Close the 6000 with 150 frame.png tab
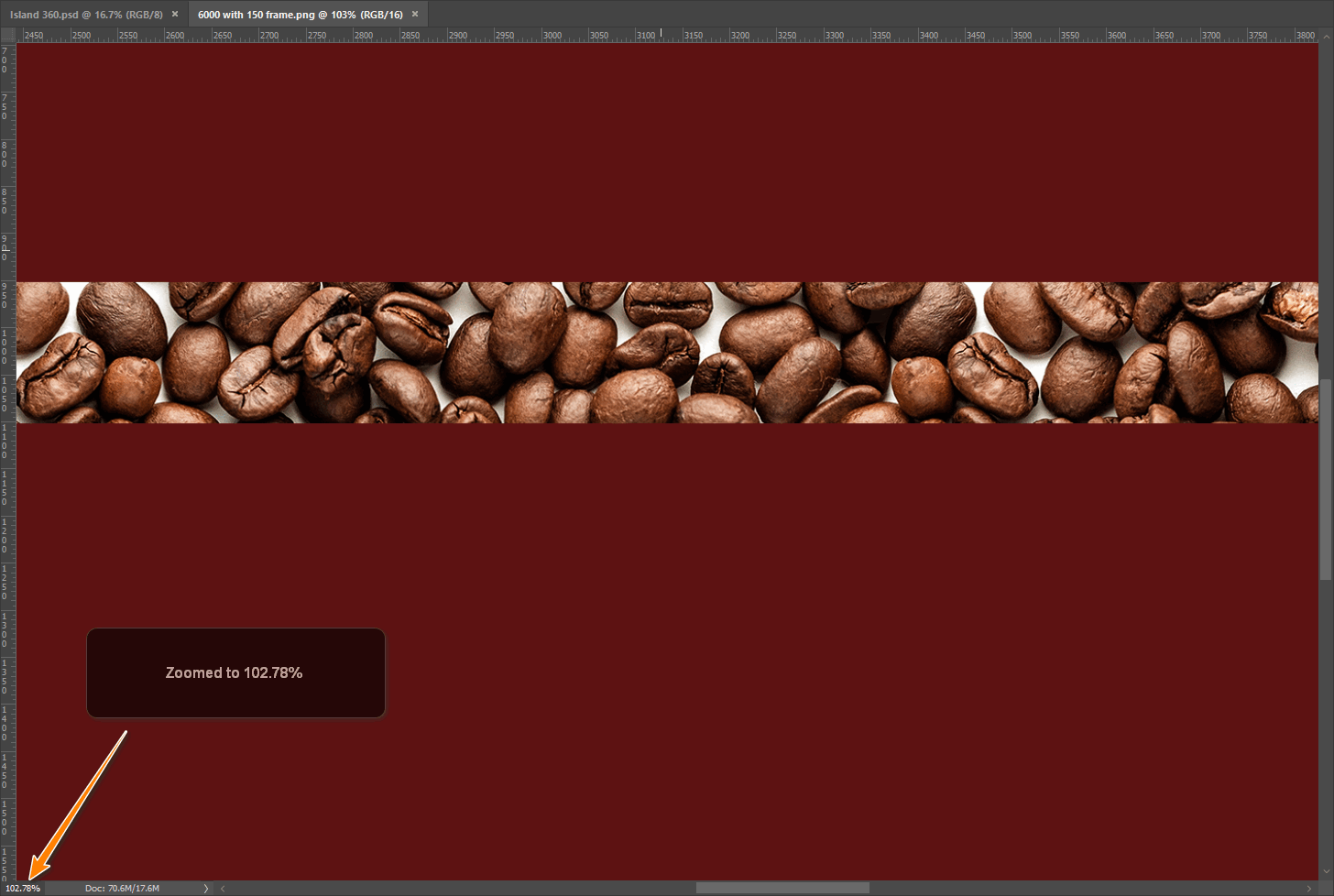The width and height of the screenshot is (1334, 896). [415, 15]
